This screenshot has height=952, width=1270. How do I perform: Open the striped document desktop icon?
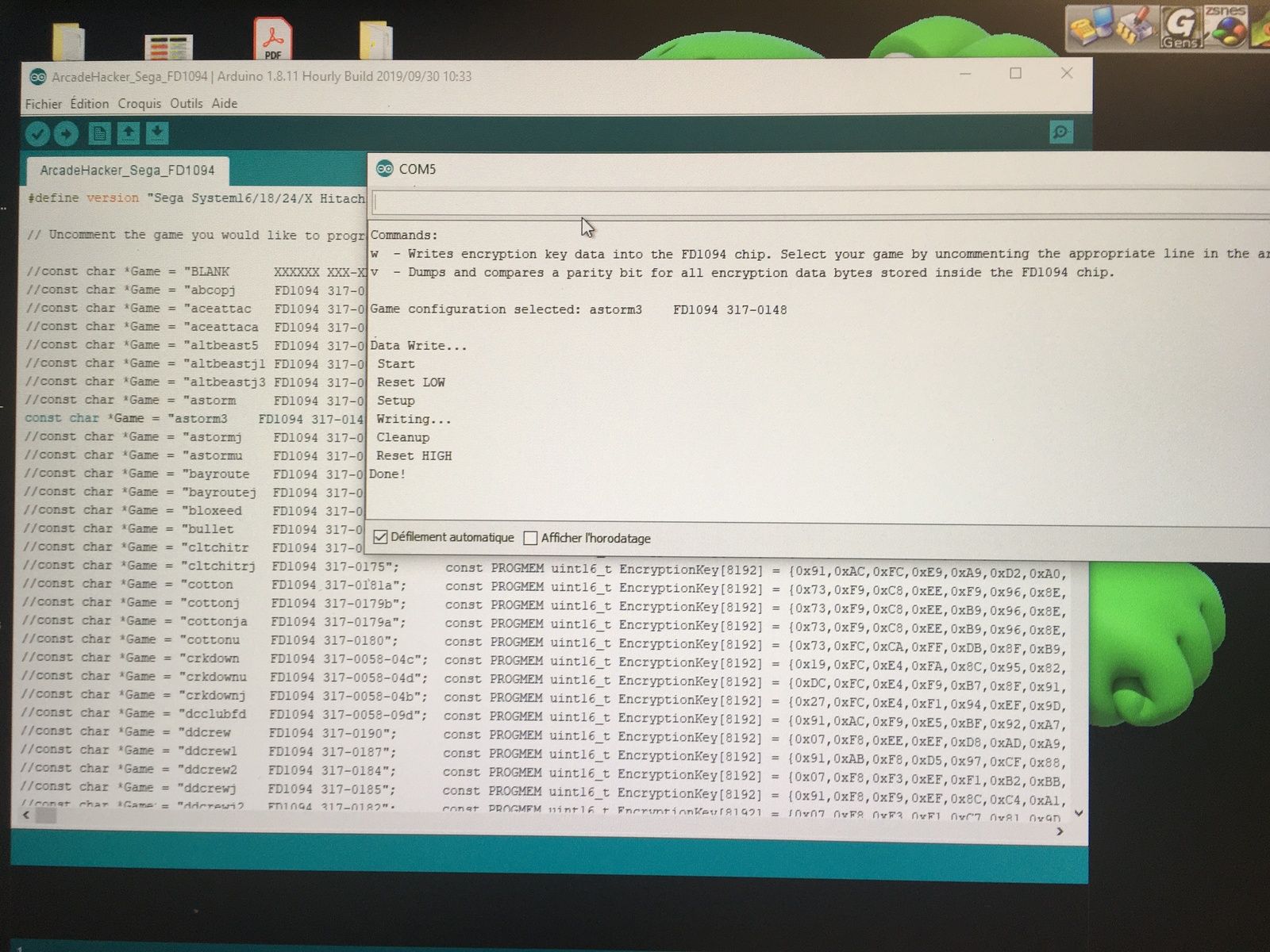(x=169, y=48)
